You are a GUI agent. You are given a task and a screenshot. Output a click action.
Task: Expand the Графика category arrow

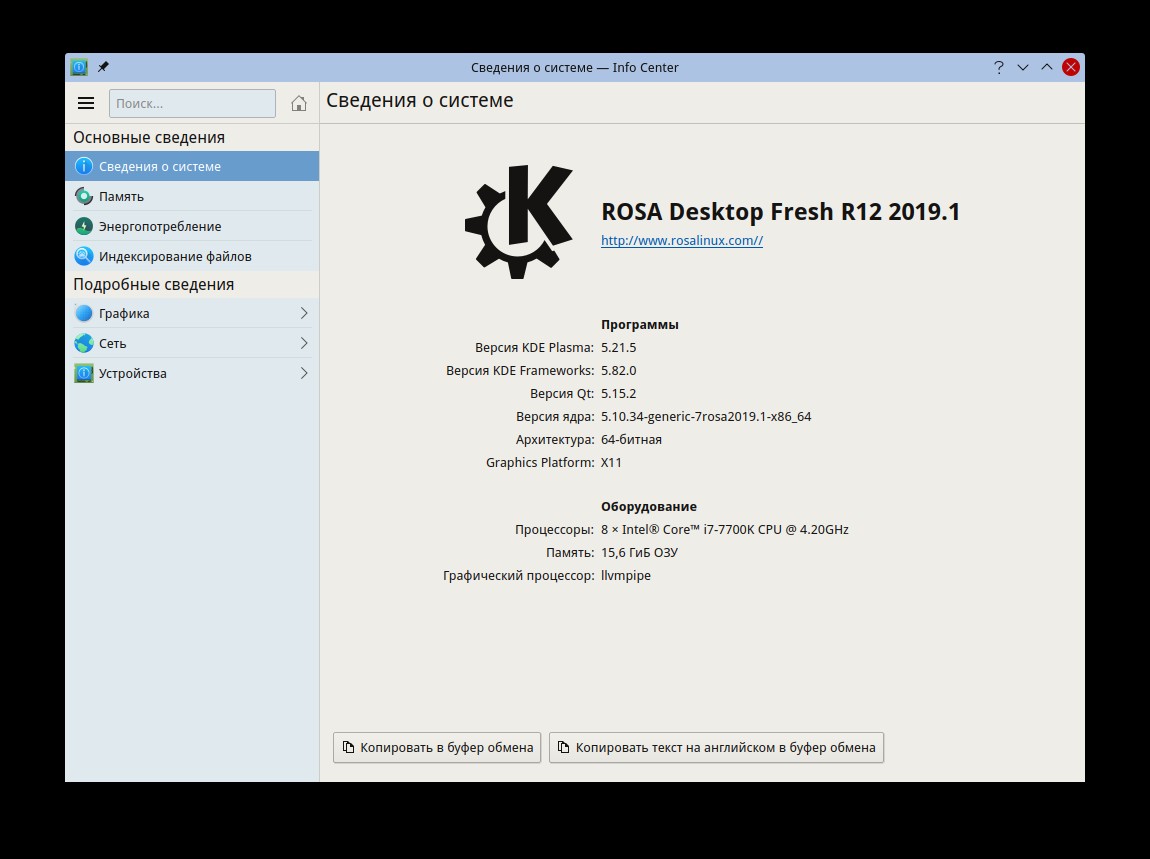click(x=304, y=314)
